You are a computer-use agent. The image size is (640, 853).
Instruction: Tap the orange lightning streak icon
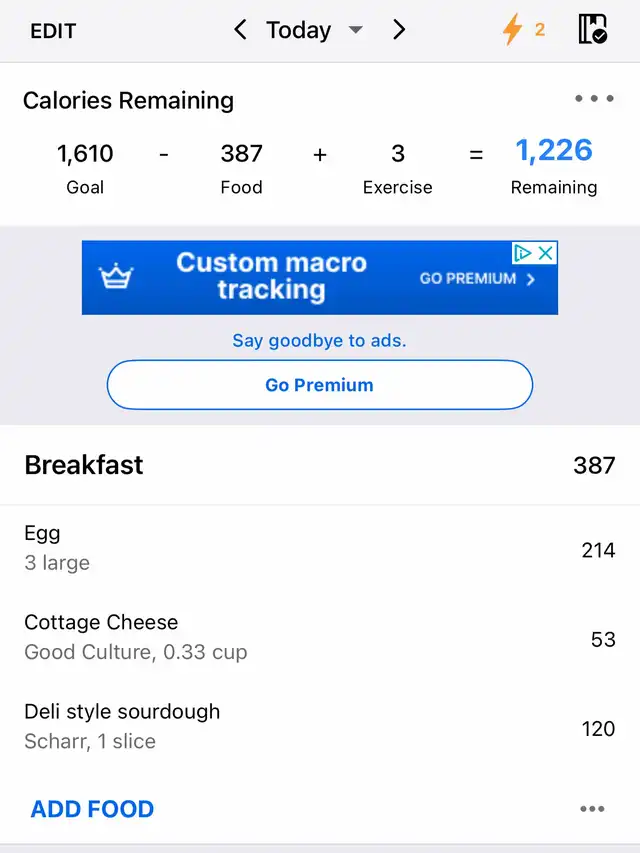pyautogui.click(x=512, y=29)
